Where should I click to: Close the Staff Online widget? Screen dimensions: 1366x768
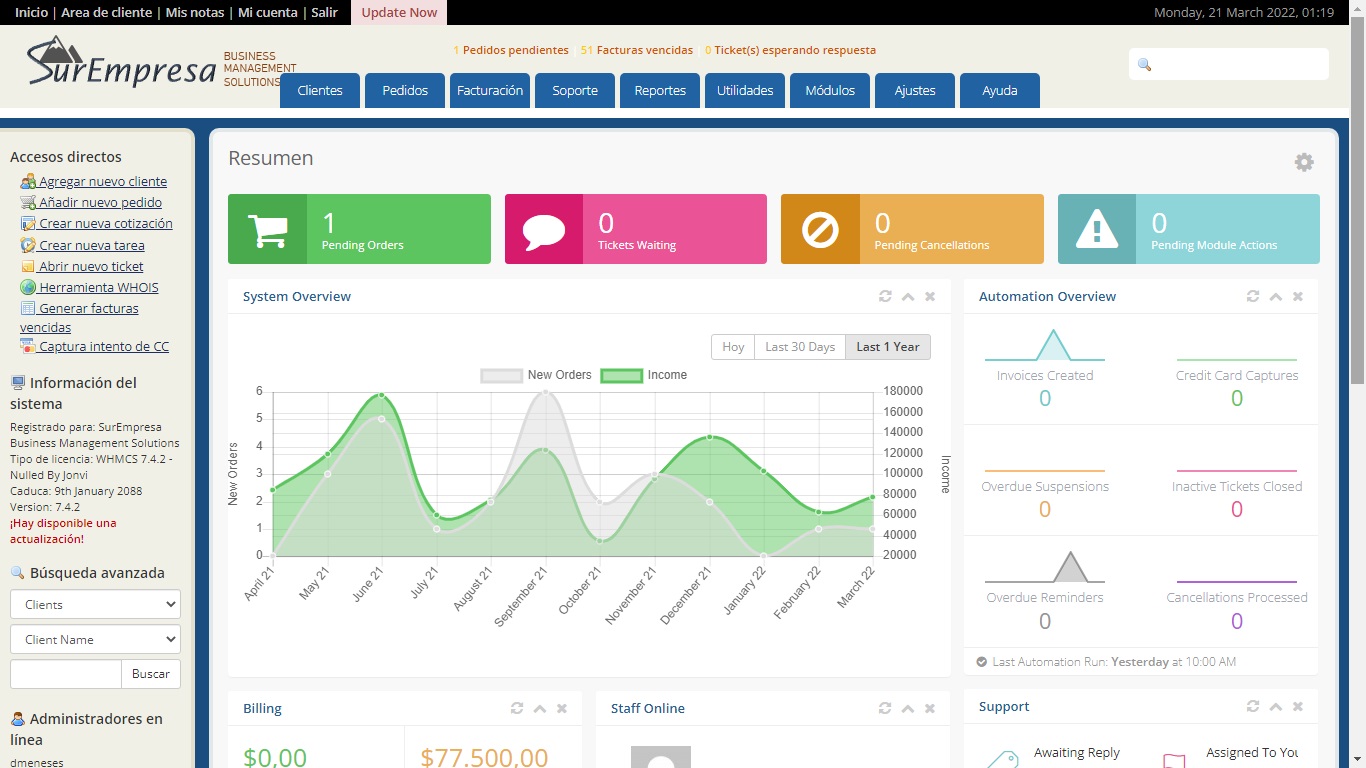click(930, 708)
